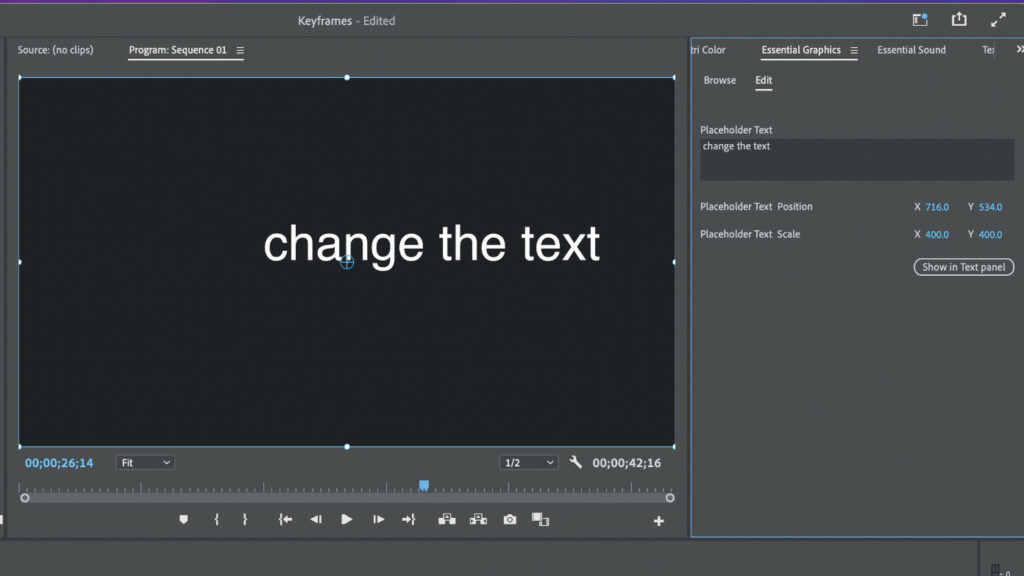Screen dimensions: 1024x576
Task: Open the button editor plus icon
Action: [x=658, y=521]
